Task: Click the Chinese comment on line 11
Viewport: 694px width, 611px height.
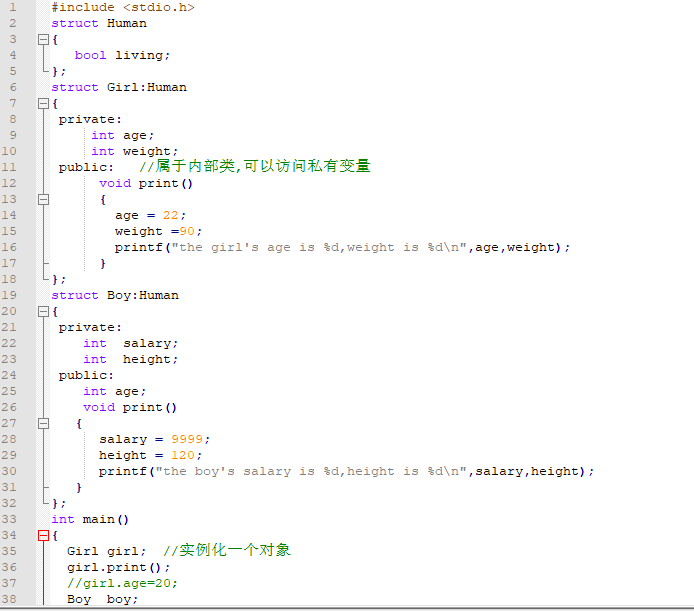Action: [255, 166]
